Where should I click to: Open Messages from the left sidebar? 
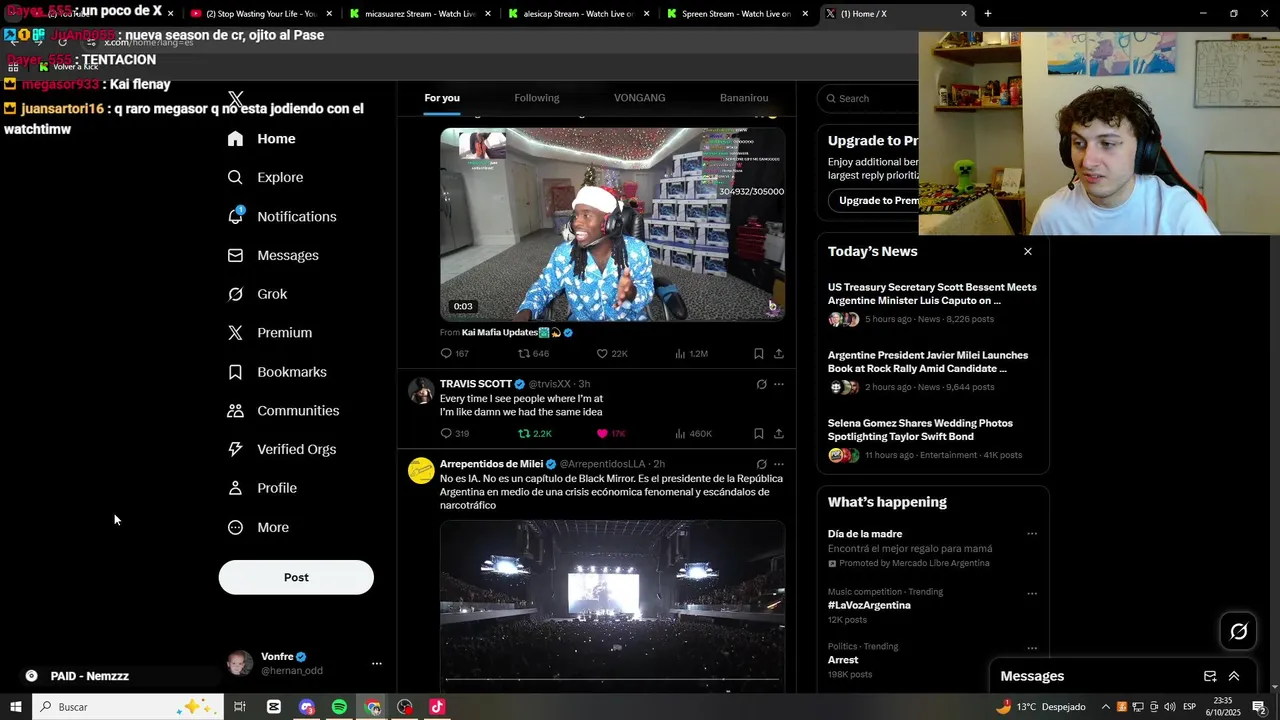[273, 255]
